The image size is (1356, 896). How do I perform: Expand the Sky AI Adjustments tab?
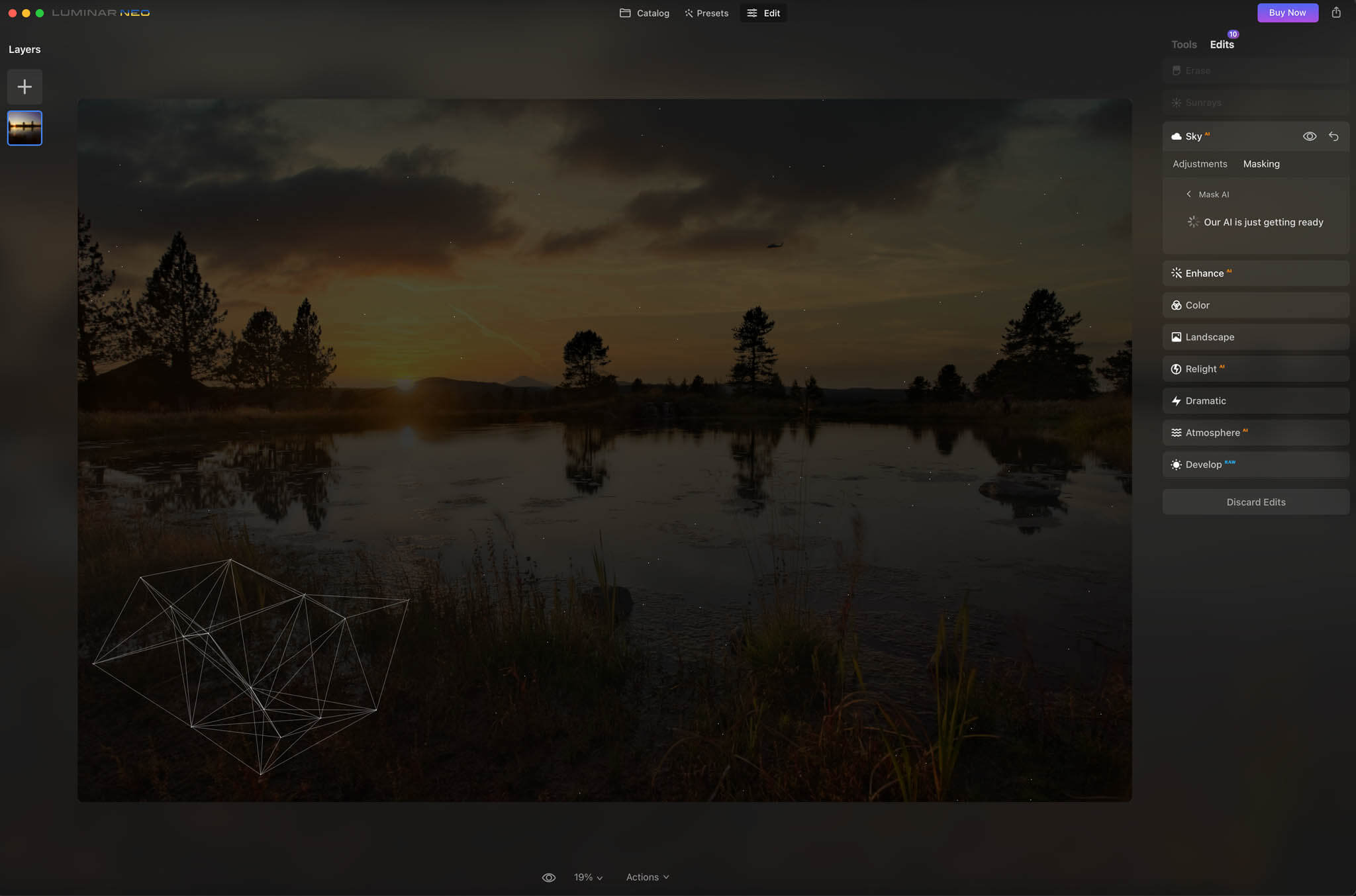[1199, 163]
